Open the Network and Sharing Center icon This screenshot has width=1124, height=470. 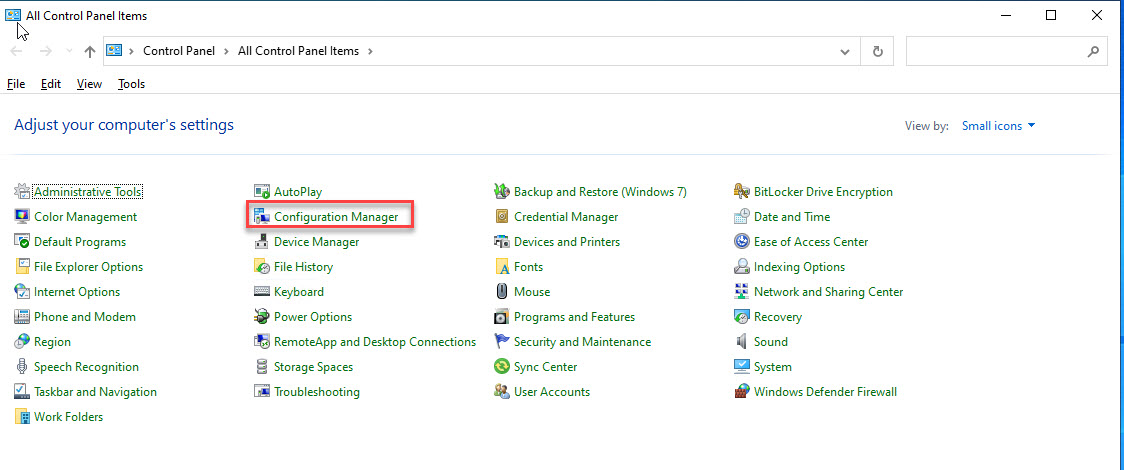pyautogui.click(x=742, y=292)
